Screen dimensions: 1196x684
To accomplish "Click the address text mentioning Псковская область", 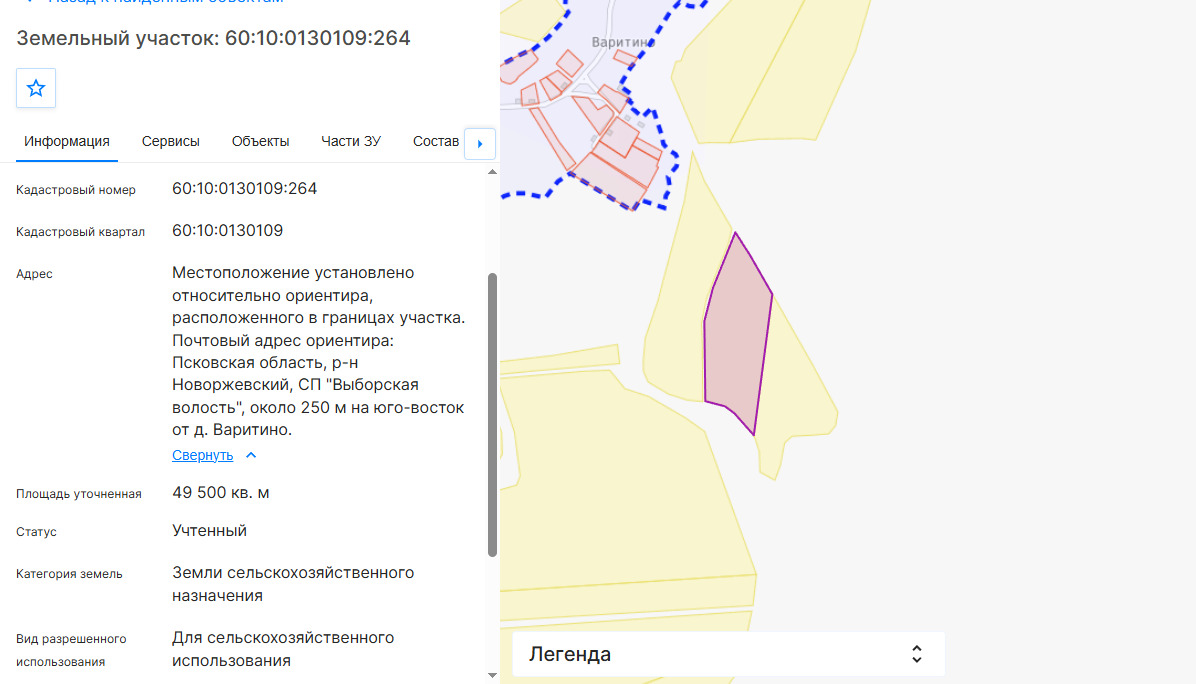I will [x=319, y=352].
